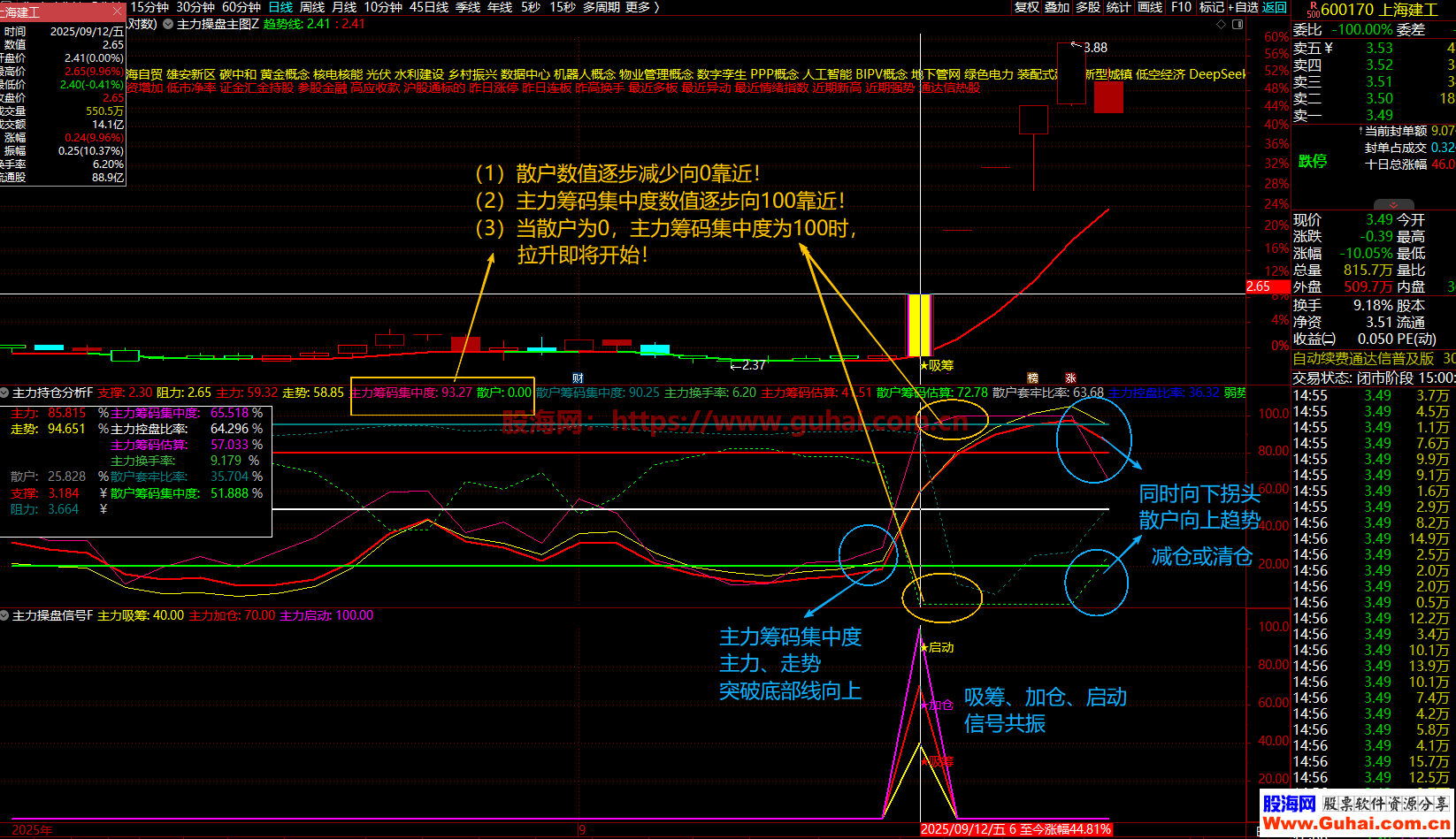The image size is (1456, 839).
Task: Open the 多股 multi-stock view
Action: [1088, 7]
